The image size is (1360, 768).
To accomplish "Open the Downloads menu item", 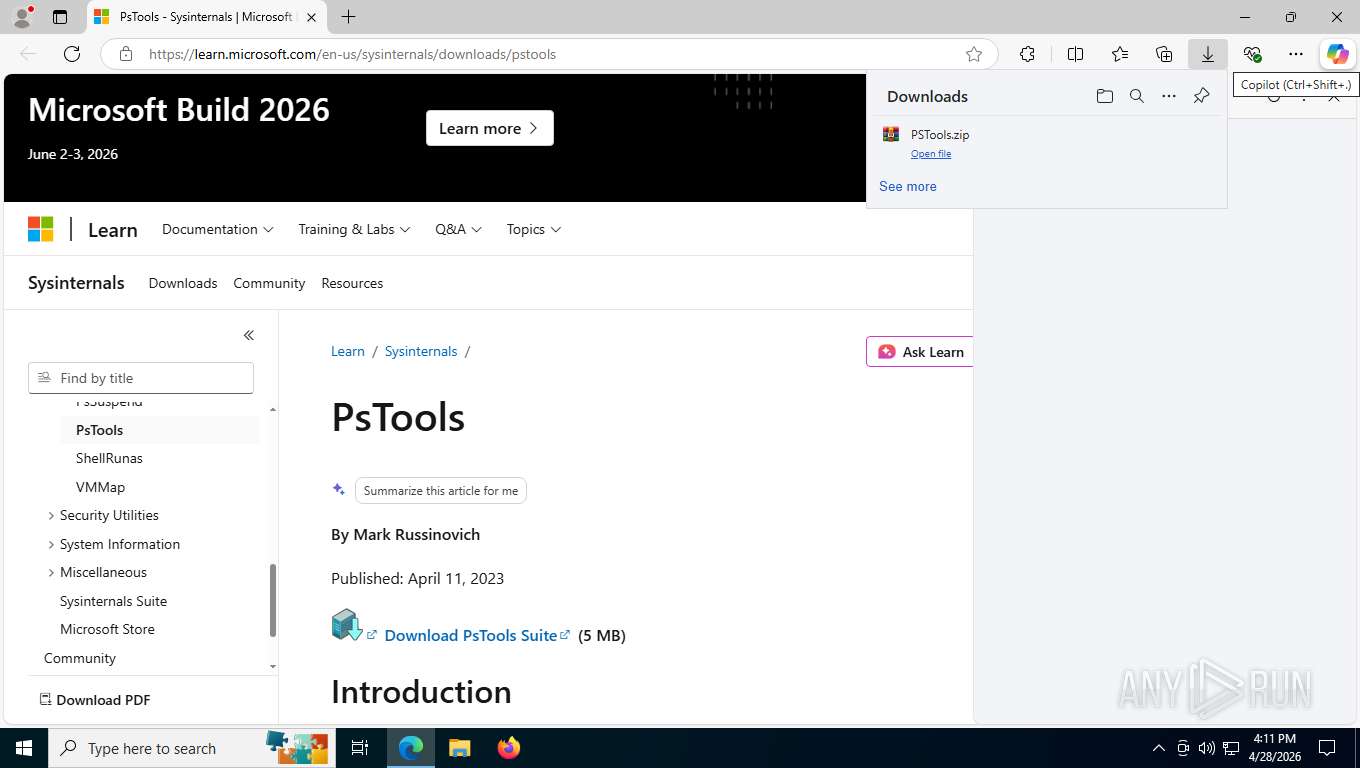I will tap(183, 283).
